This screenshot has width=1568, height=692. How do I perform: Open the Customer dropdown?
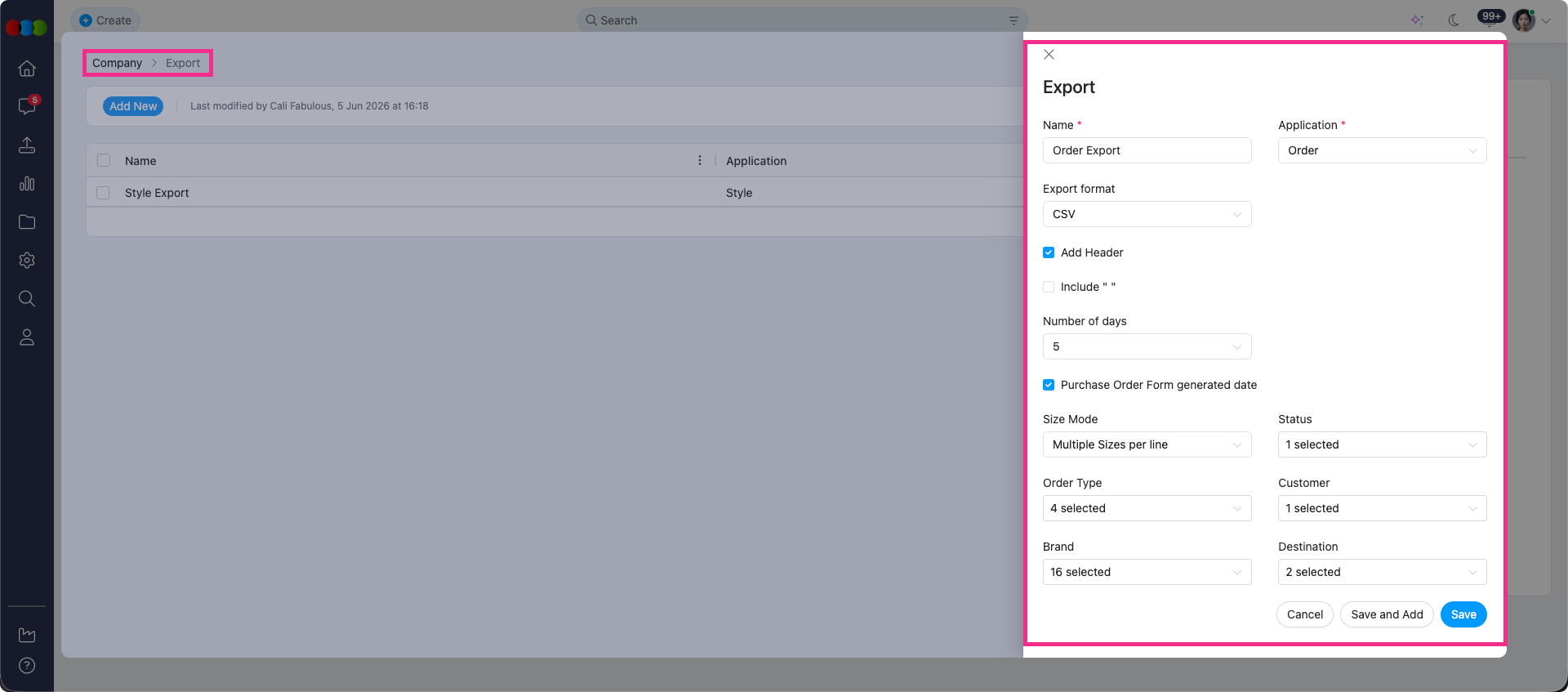click(x=1382, y=508)
